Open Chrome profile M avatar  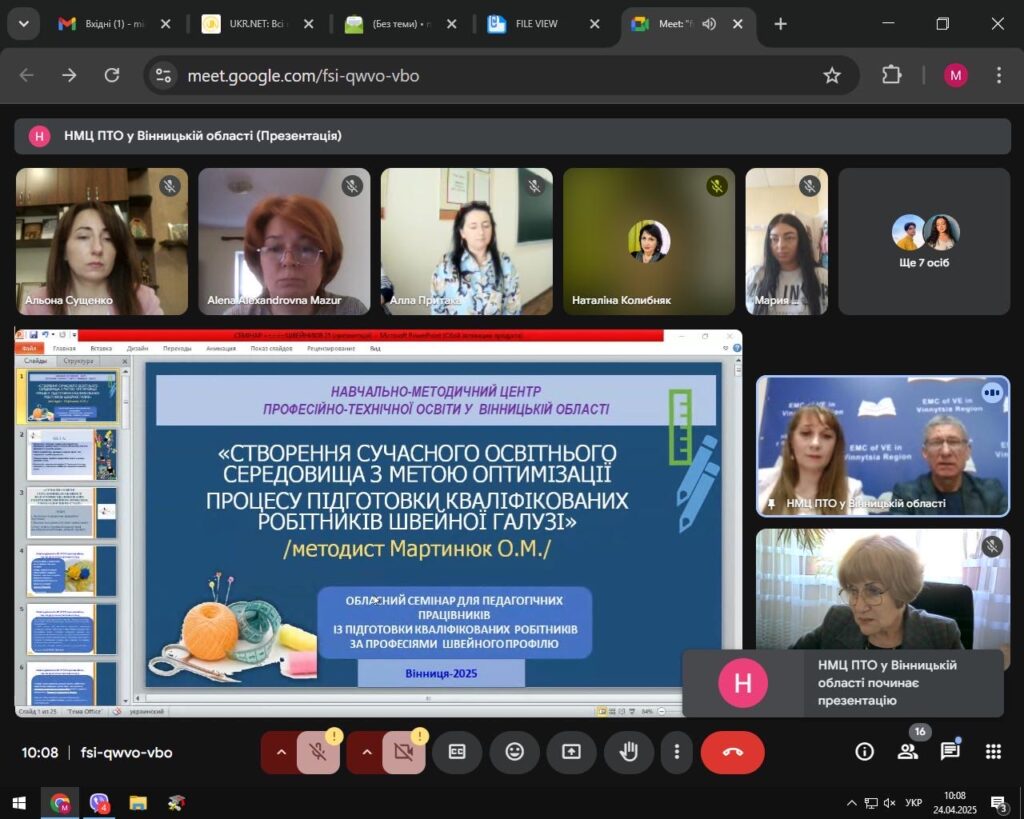tap(955, 76)
